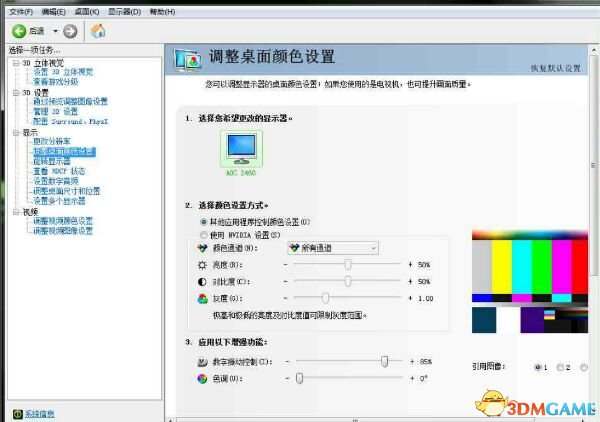Open 设置 3D 立体视觉 task
The width and height of the screenshot is (600, 422).
tap(63, 72)
